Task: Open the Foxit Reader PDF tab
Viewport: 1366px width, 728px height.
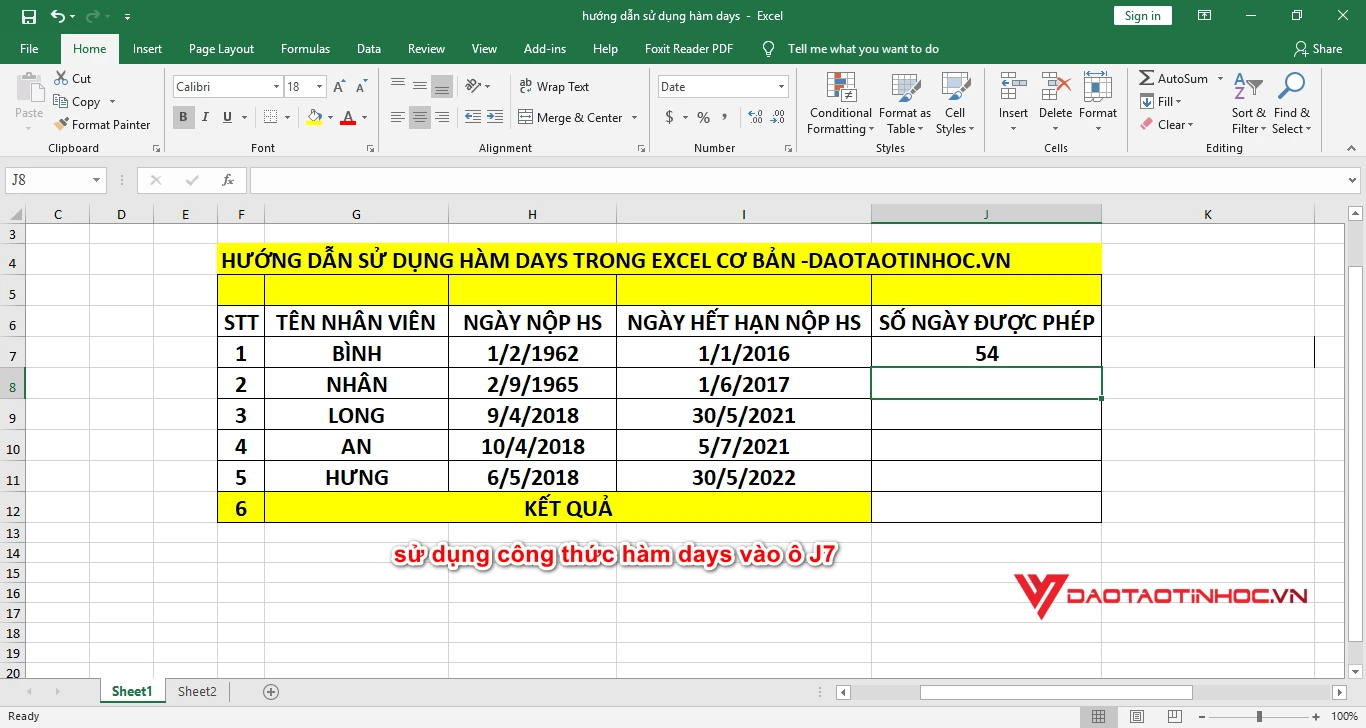Action: coord(689,49)
